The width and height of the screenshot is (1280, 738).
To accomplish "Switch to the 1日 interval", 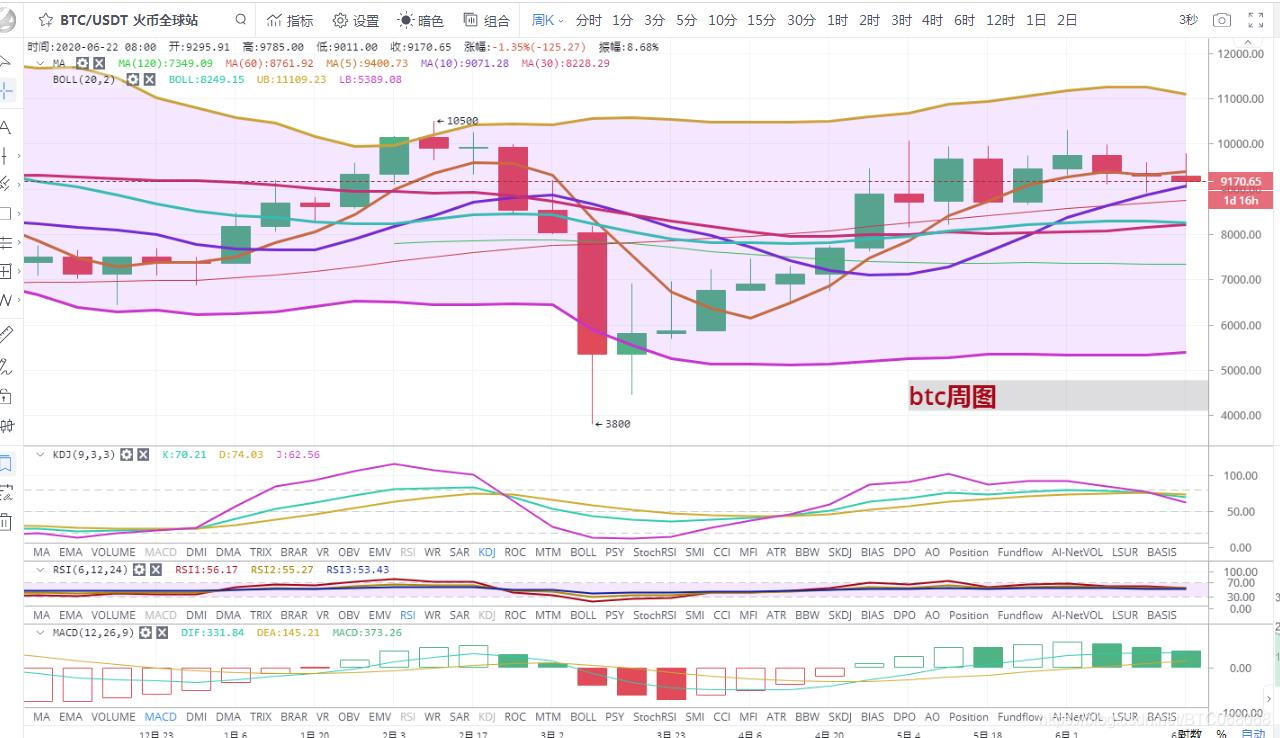I will coord(1036,20).
